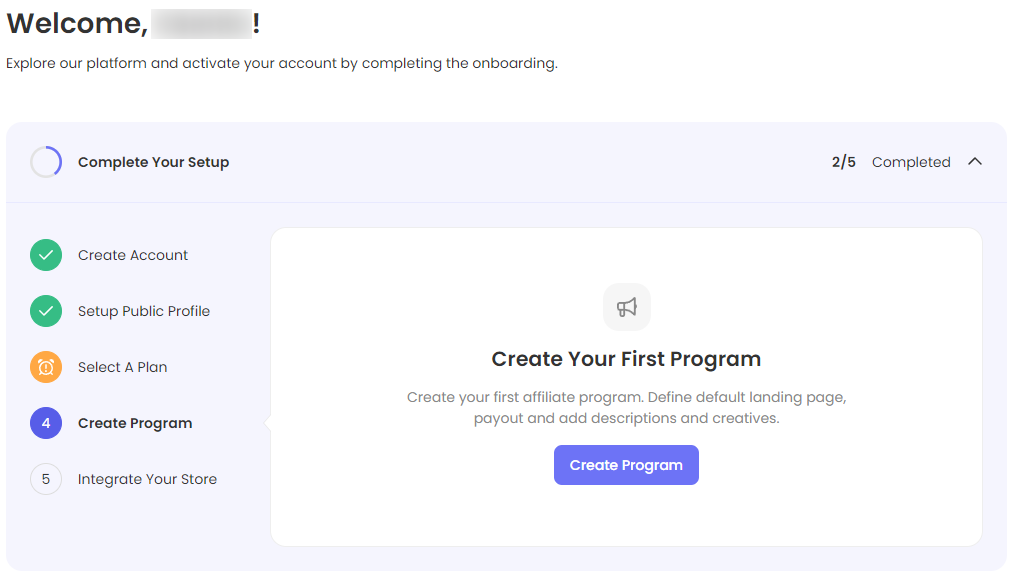Select the step 5 number badge

coord(46,479)
